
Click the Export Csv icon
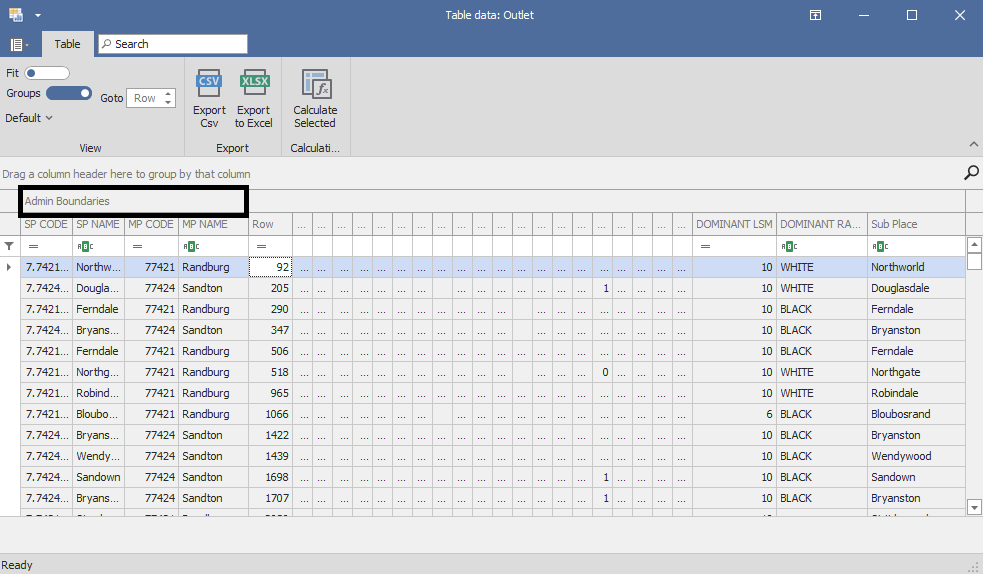point(209,85)
